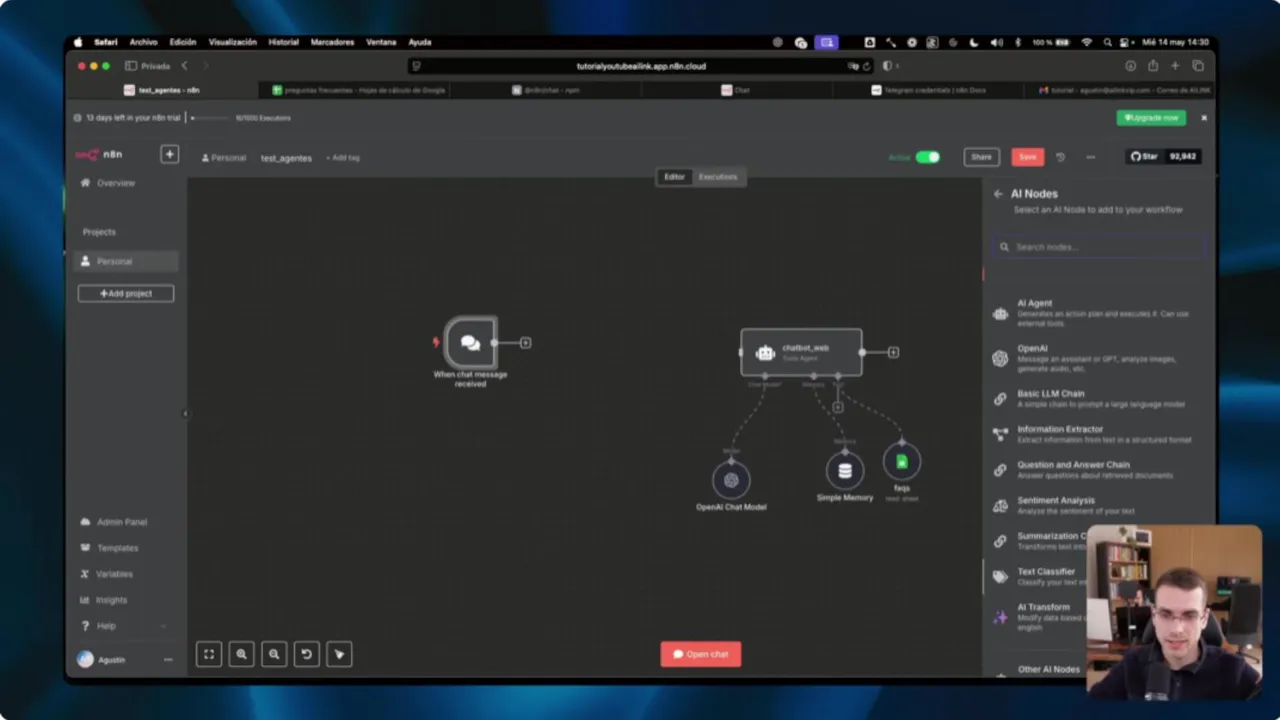Click the plus button beside the n8n logo
1280x720 pixels.
point(169,155)
